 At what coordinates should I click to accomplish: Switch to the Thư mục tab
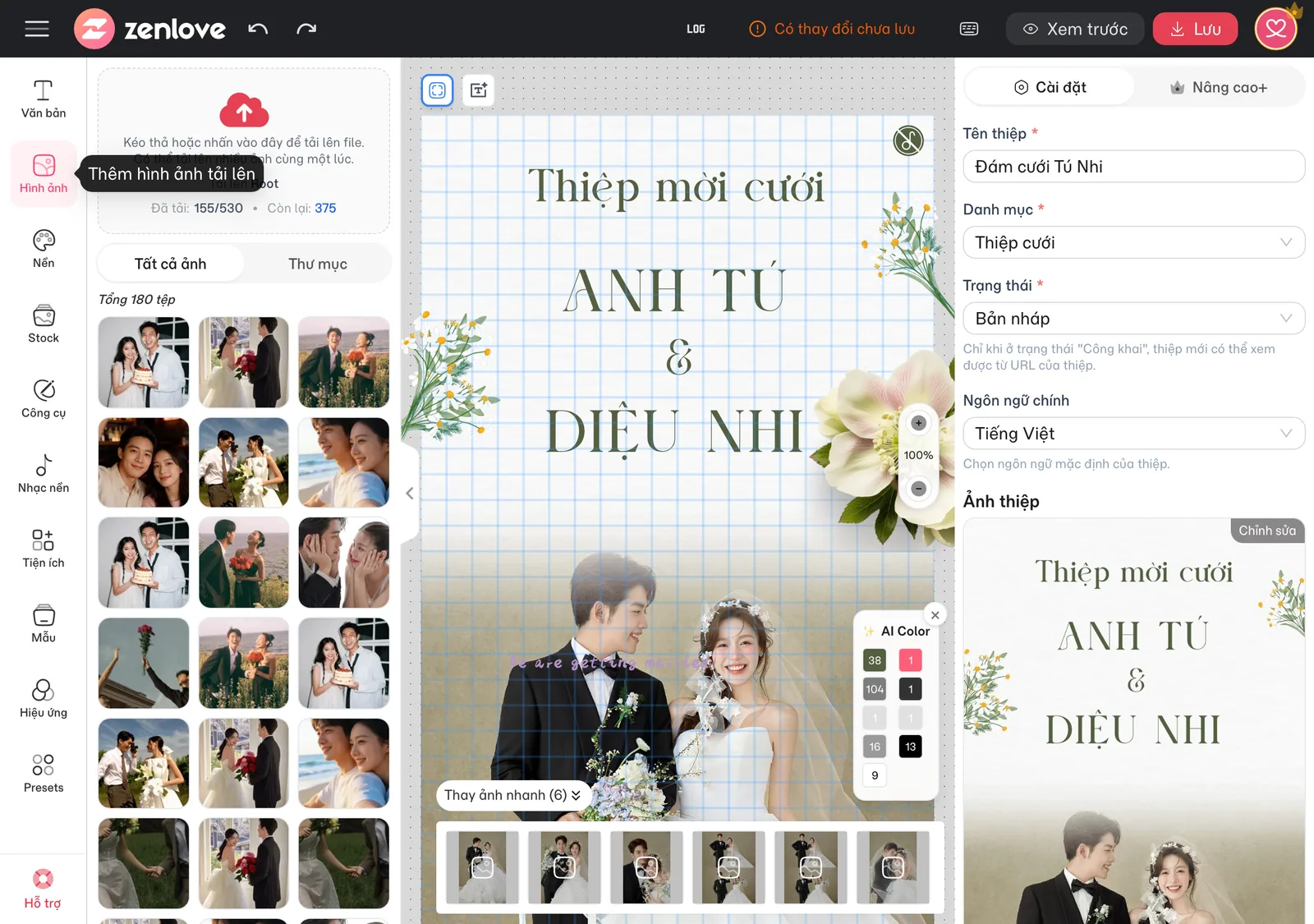click(x=318, y=264)
